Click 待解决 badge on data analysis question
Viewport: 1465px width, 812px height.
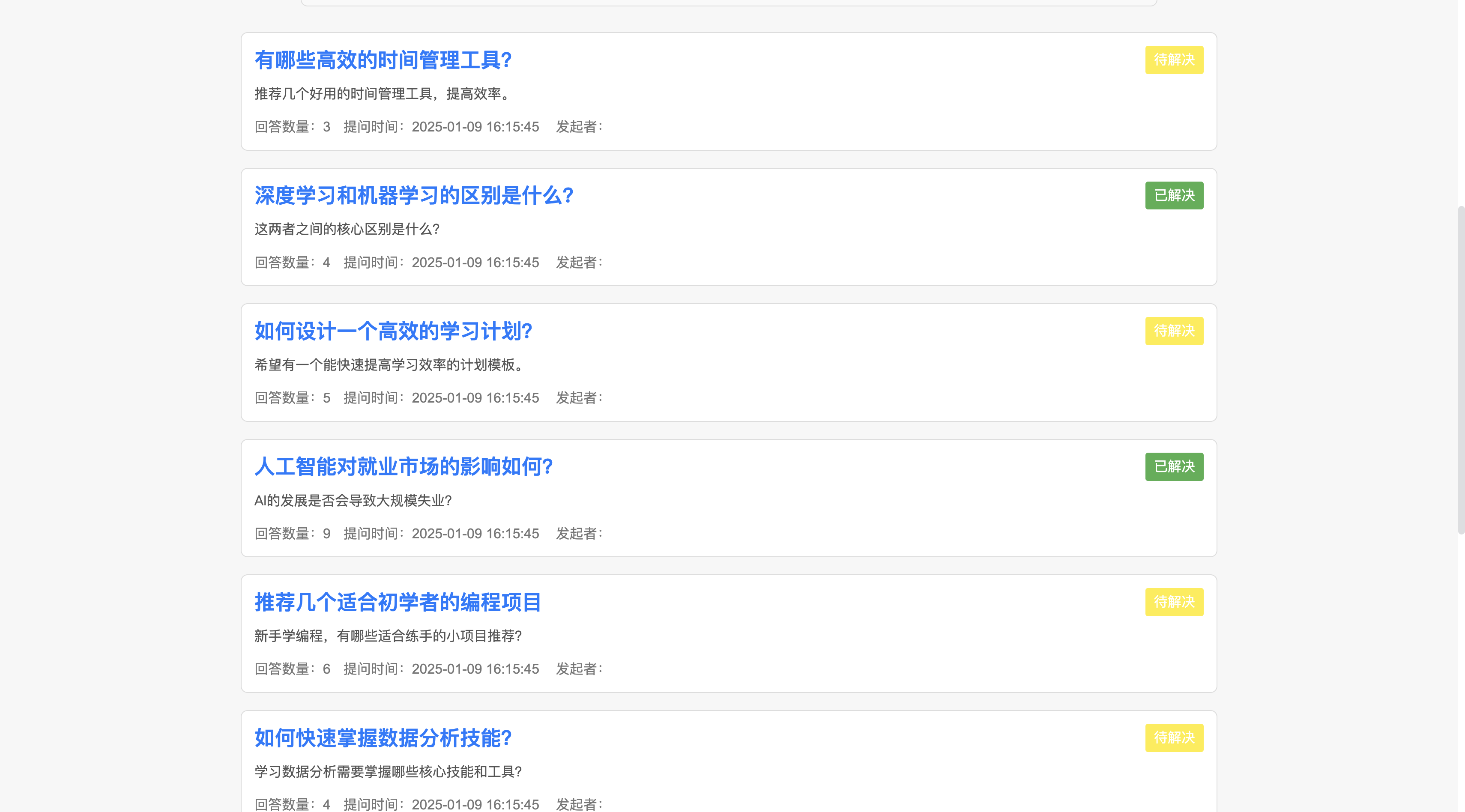(x=1174, y=737)
